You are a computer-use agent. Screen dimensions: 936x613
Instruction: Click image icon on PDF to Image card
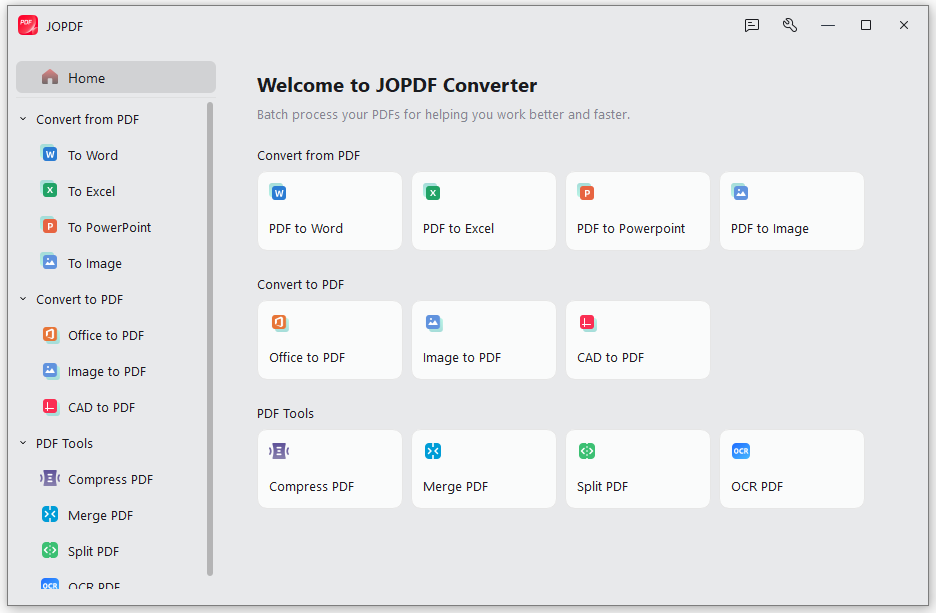click(740, 192)
